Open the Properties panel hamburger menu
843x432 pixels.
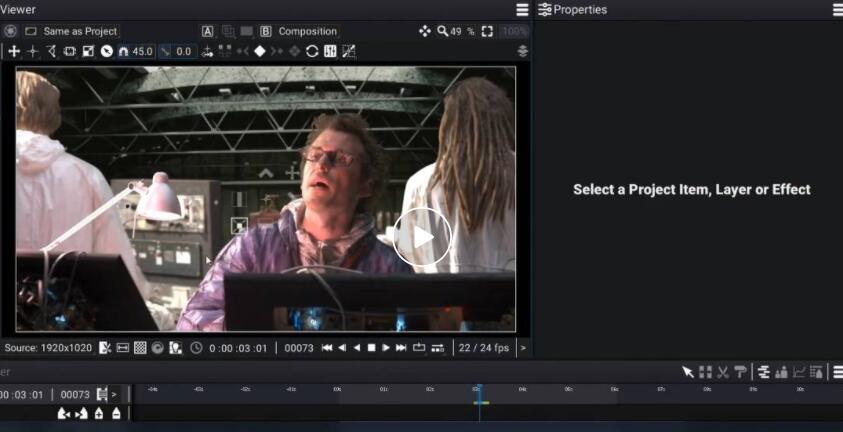point(838,10)
